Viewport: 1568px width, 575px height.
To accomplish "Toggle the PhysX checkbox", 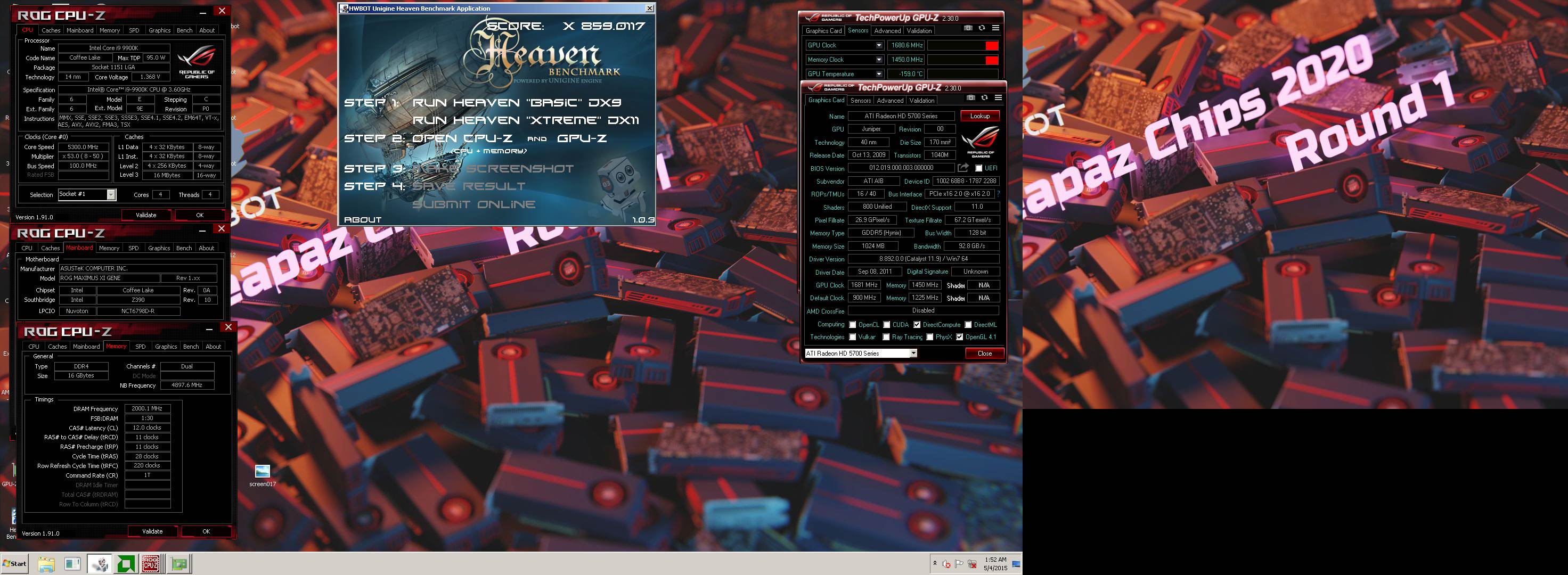I will tap(929, 337).
